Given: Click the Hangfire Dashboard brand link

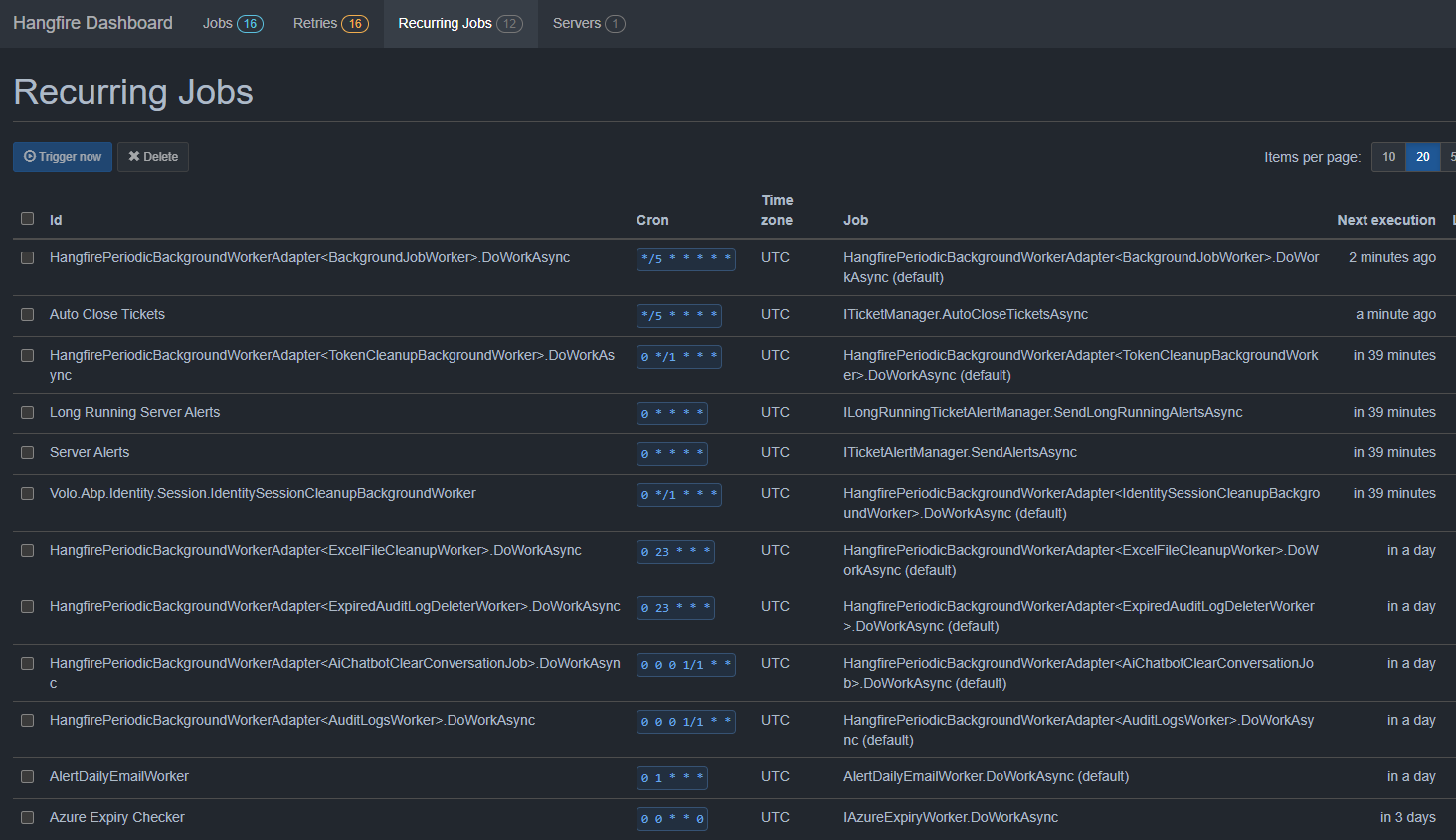Looking at the screenshot, I should click(x=92, y=23).
